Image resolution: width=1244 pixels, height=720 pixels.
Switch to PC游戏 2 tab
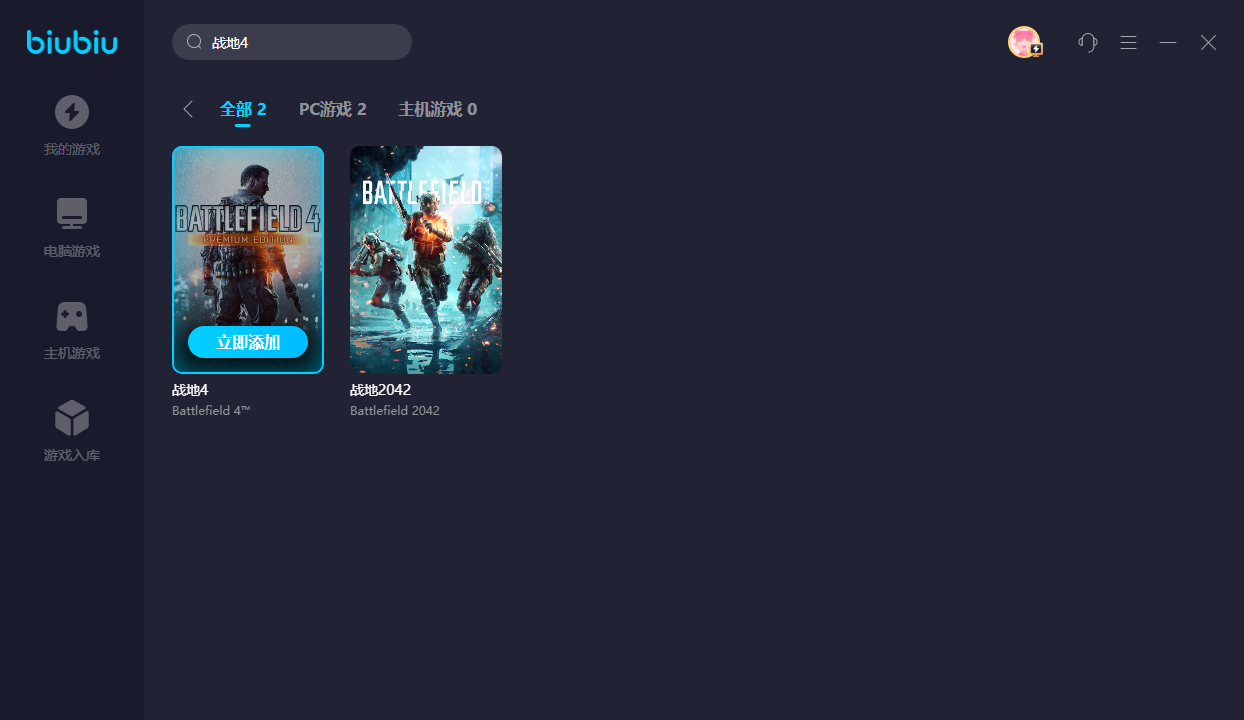coord(333,109)
